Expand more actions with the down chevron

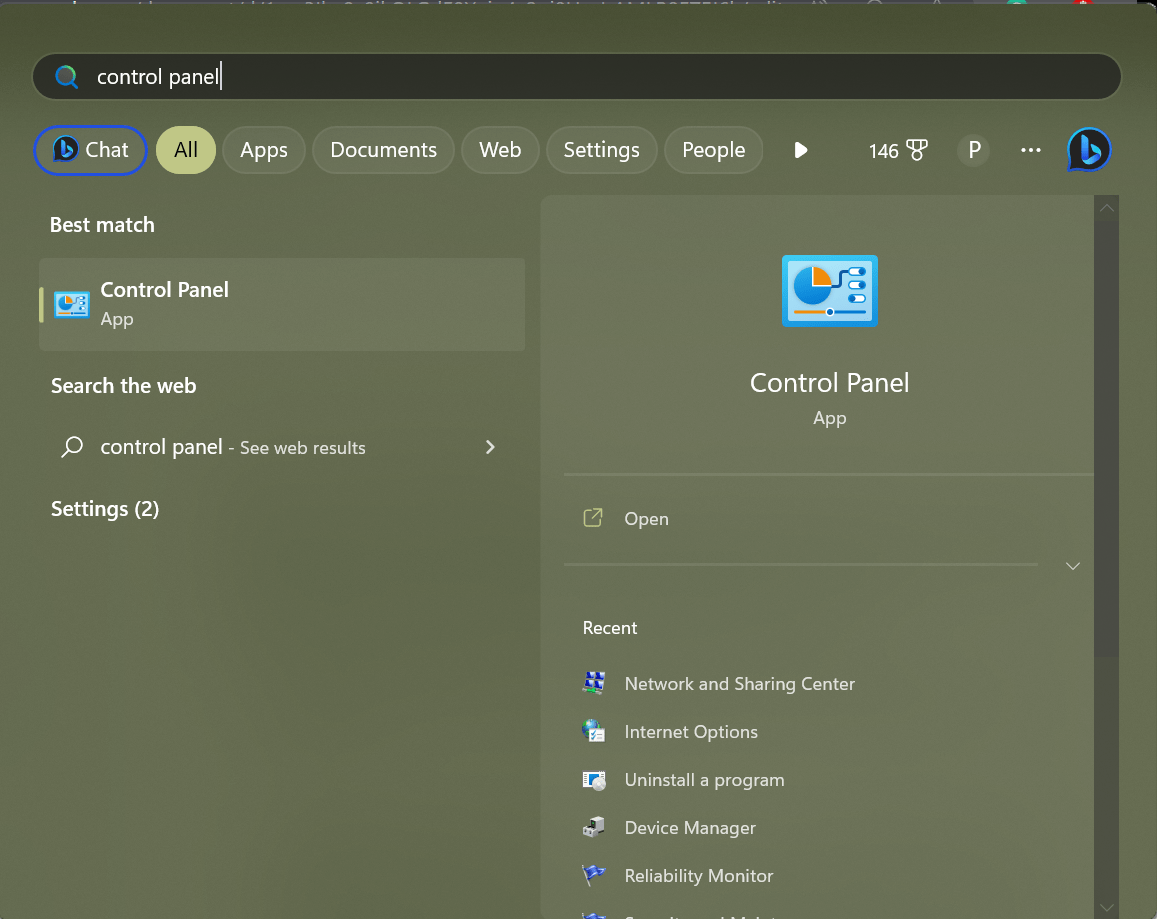tap(1073, 566)
